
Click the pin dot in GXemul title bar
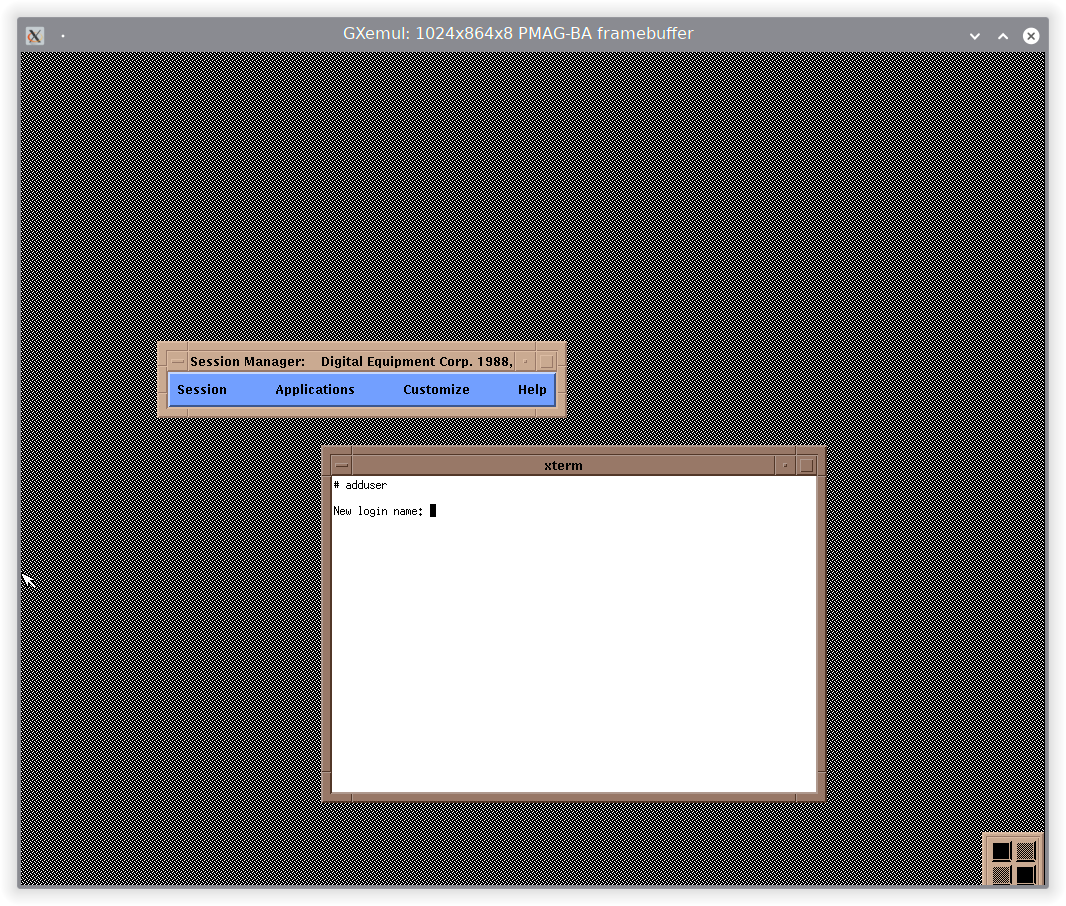(63, 35)
